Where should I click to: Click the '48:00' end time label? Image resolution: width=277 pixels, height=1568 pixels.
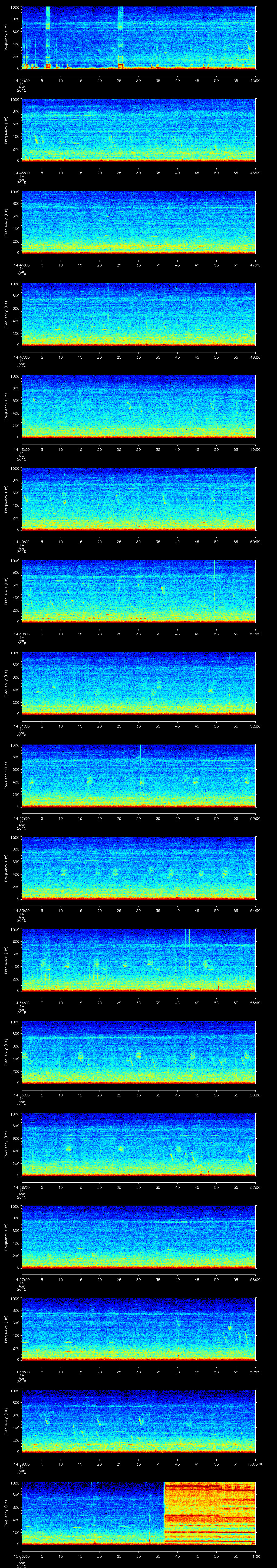pos(256,357)
